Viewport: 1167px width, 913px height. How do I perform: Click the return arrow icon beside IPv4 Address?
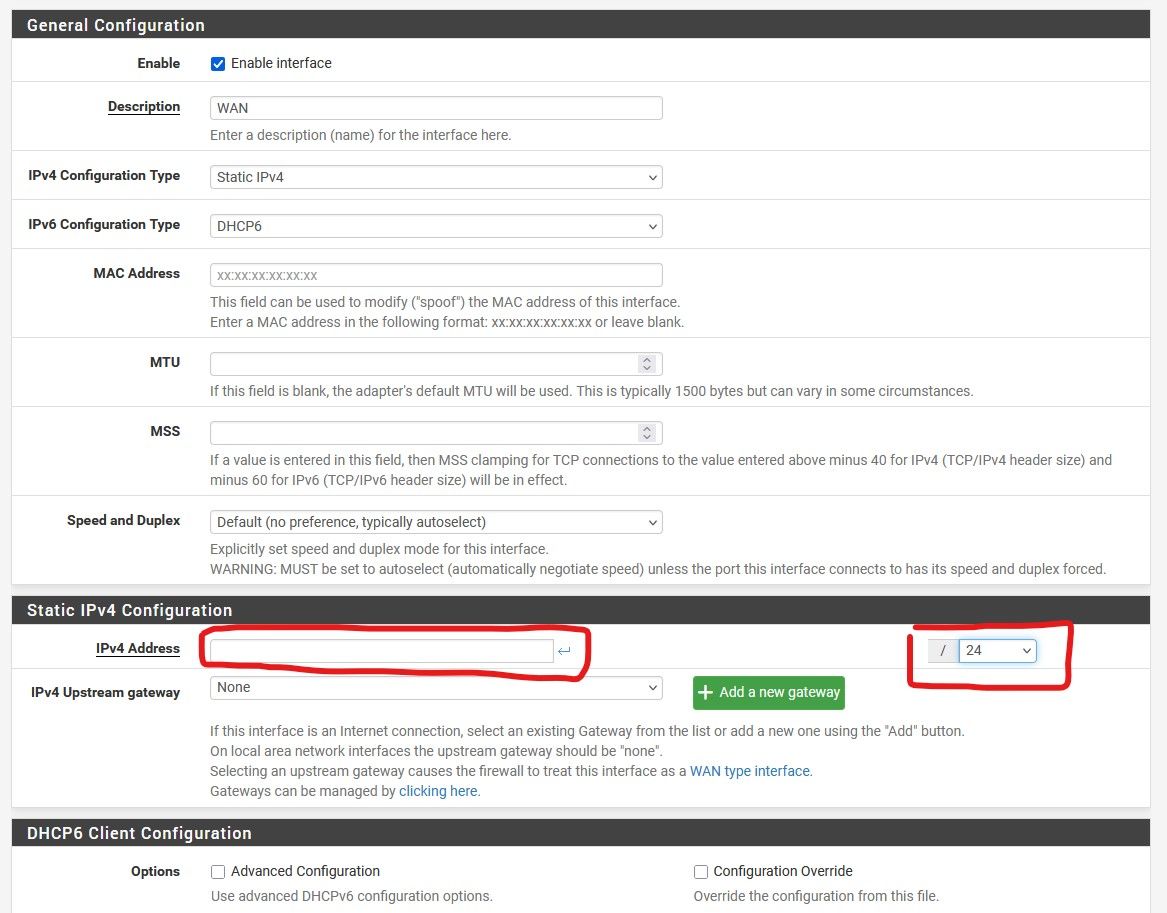(x=564, y=652)
